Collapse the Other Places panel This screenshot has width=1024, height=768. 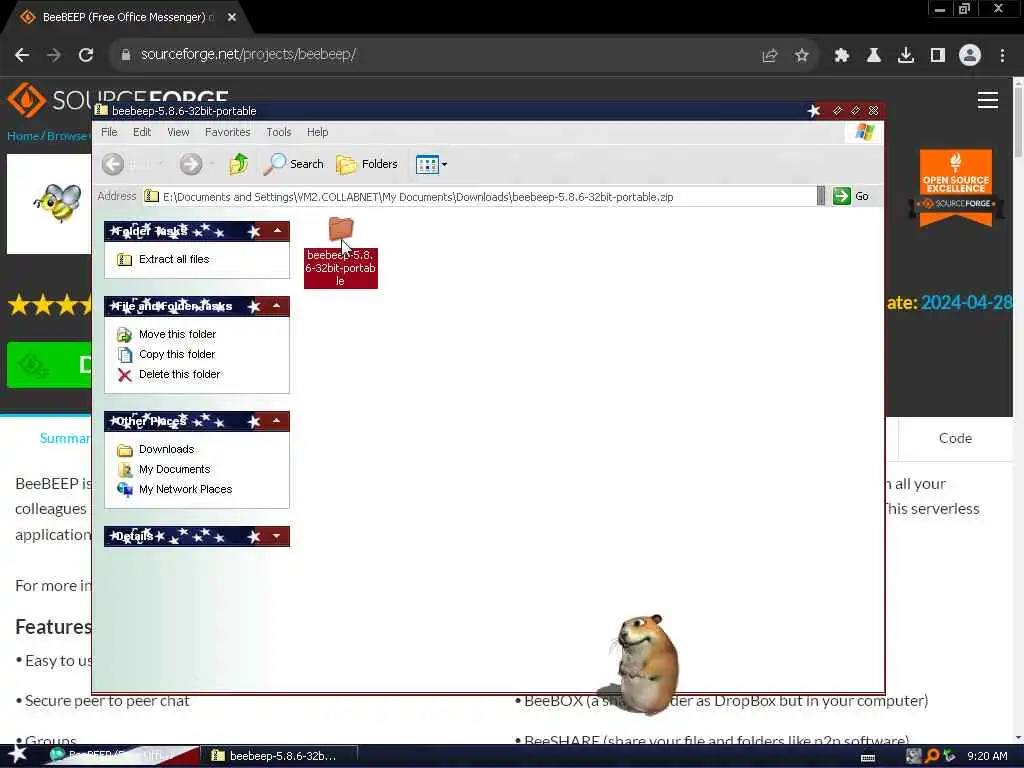click(276, 421)
